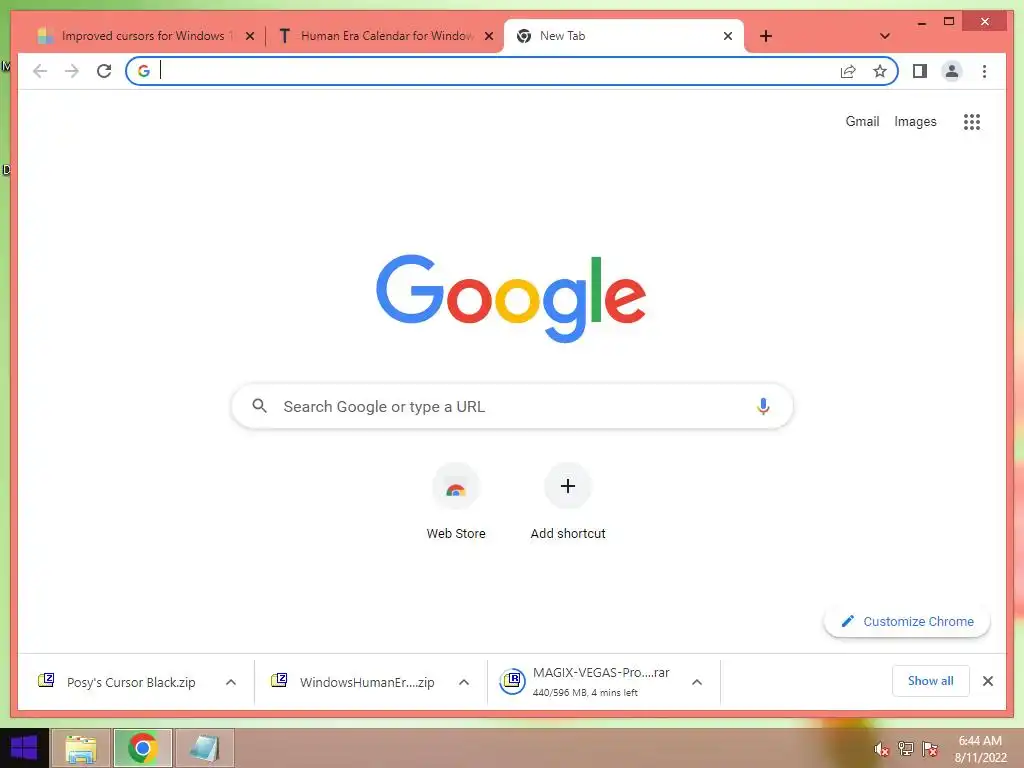The height and width of the screenshot is (768, 1024).
Task: Close the Human Era Calendar tab
Action: 488,36
